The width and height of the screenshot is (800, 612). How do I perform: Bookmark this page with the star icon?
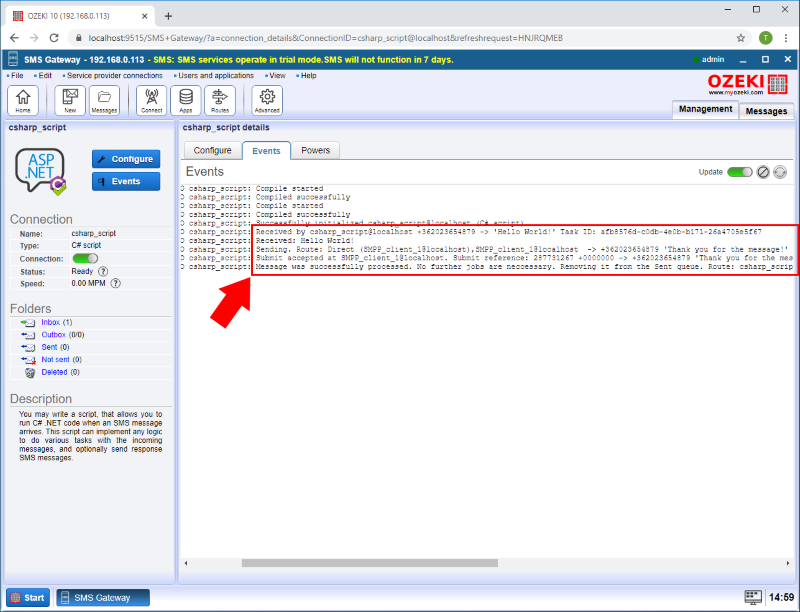pyautogui.click(x=741, y=38)
